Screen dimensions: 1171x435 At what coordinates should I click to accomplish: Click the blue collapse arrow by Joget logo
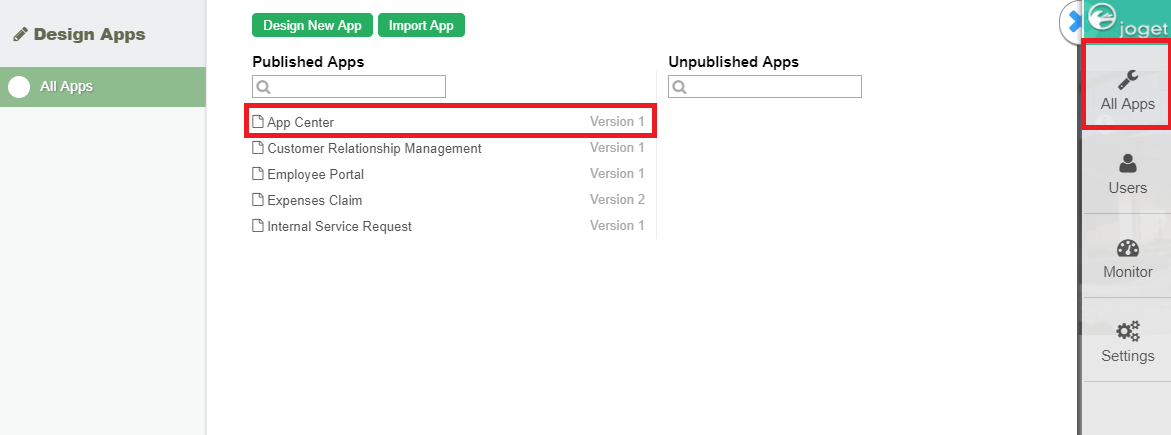(1071, 20)
